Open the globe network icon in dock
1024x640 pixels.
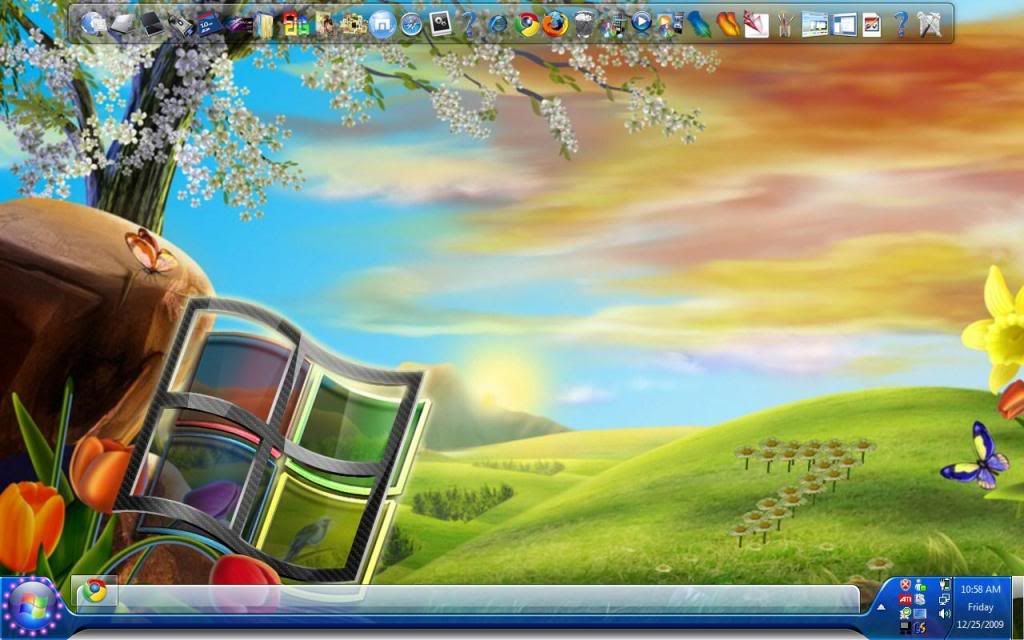pyautogui.click(x=93, y=24)
